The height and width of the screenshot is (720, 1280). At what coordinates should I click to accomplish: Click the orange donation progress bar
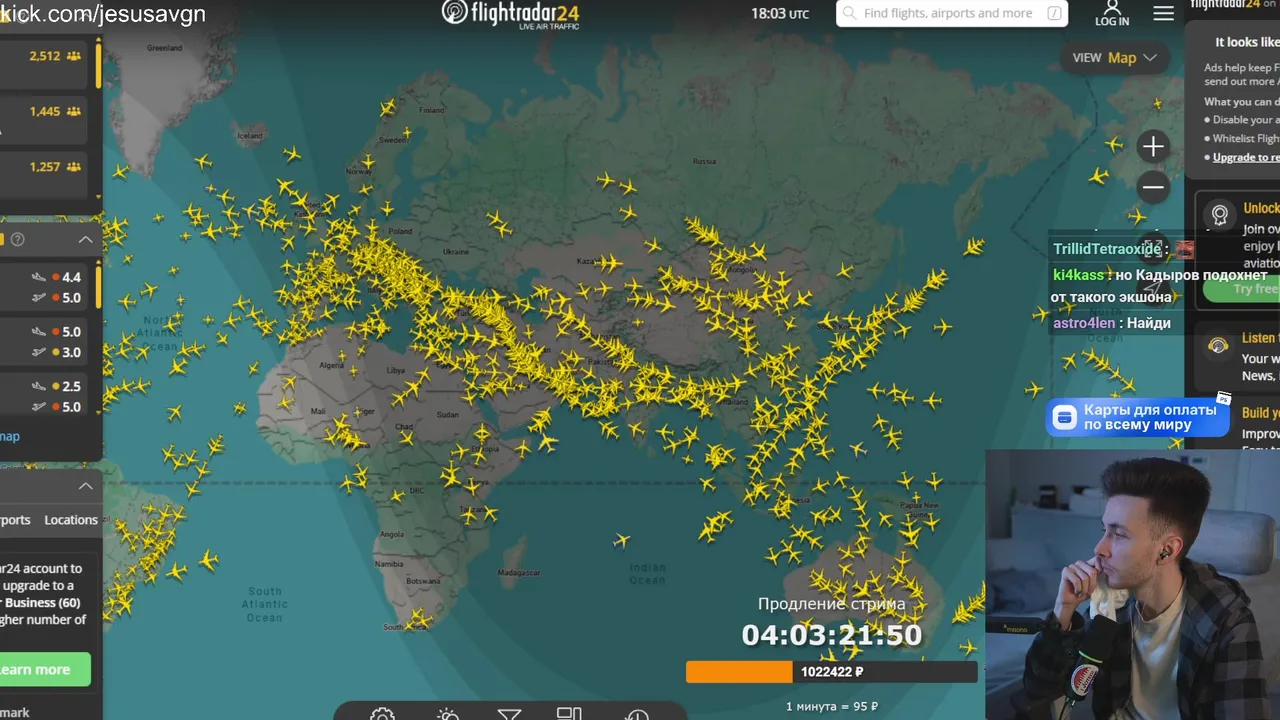[x=739, y=672]
